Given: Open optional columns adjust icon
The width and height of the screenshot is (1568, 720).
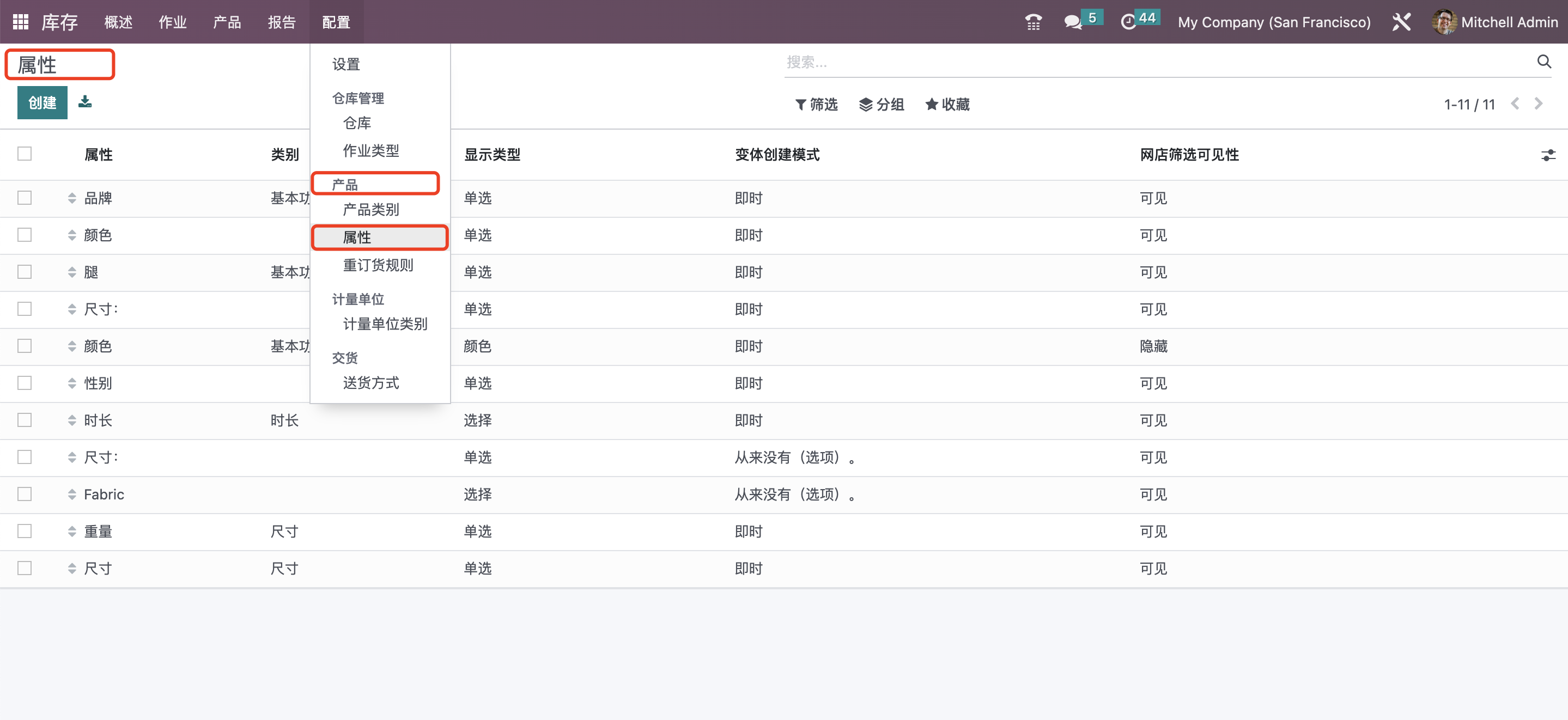Looking at the screenshot, I should click(1548, 155).
